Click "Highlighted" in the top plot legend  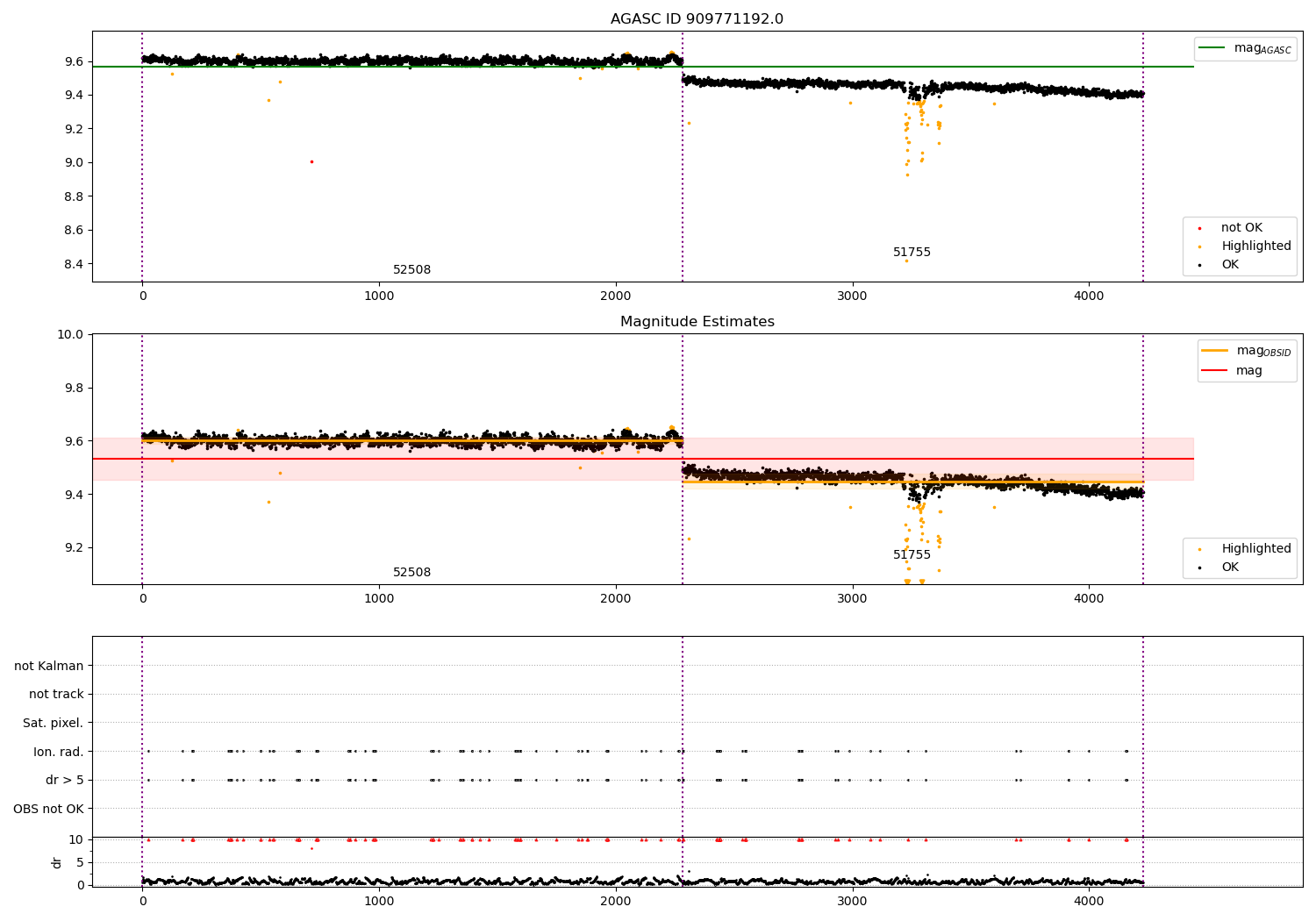tap(1256, 246)
